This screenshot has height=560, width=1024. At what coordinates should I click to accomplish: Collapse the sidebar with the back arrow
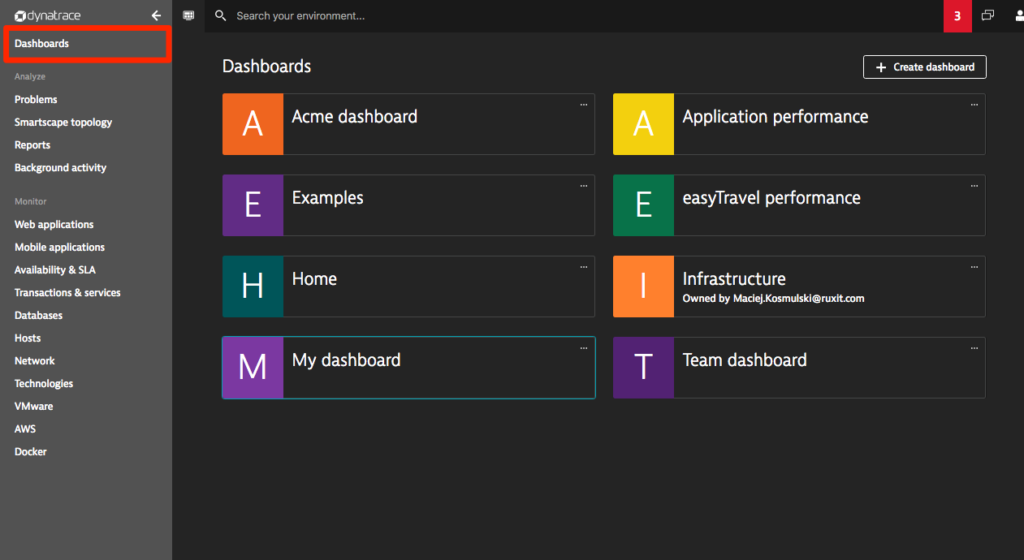[156, 16]
